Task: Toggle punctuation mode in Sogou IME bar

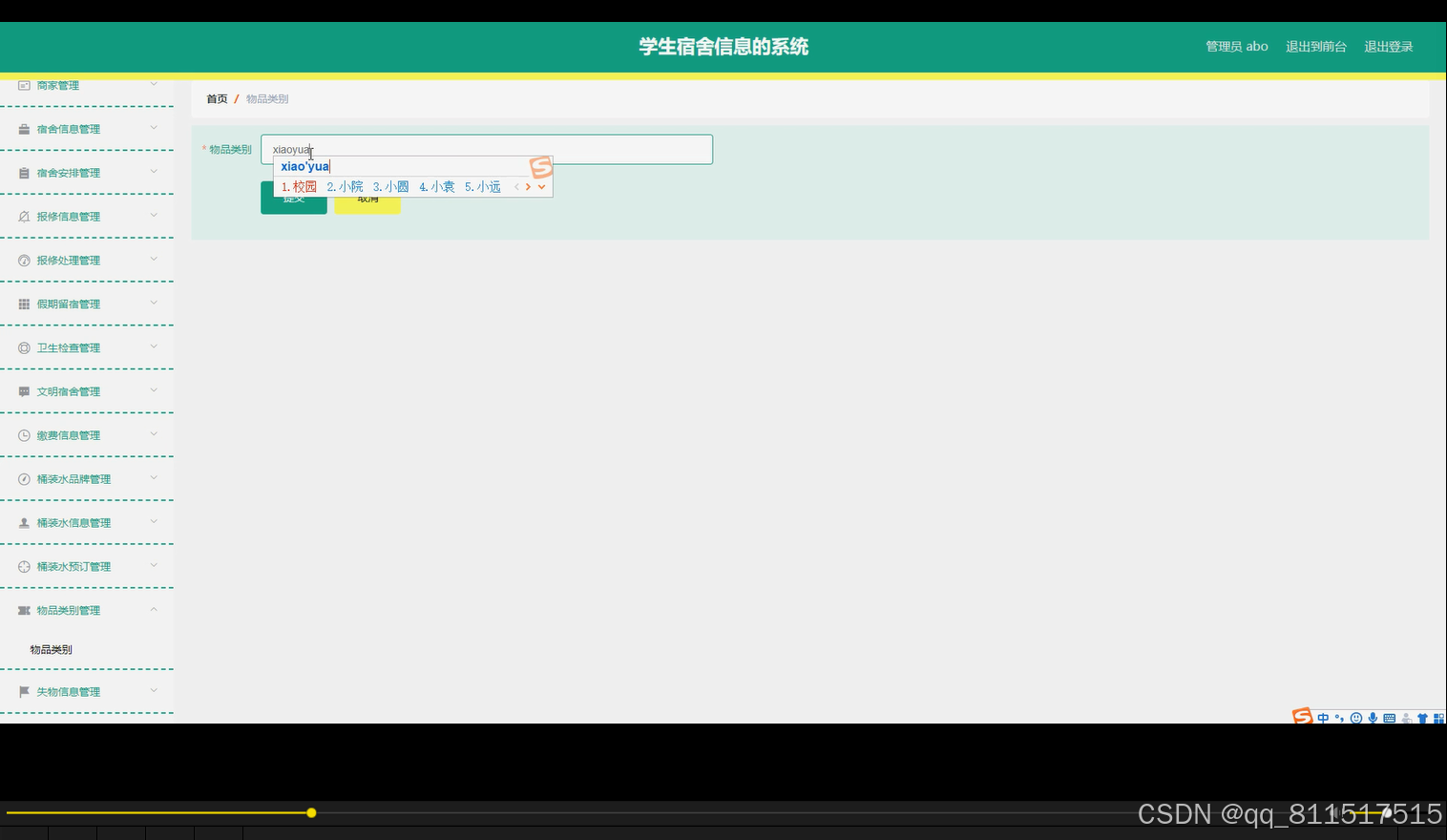Action: 1339,718
